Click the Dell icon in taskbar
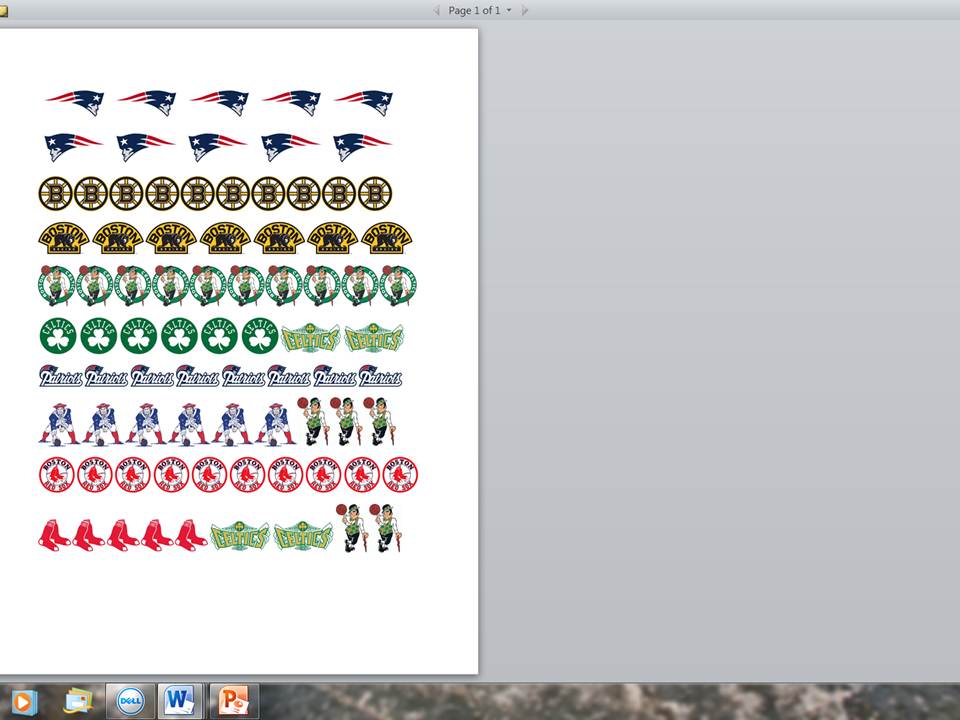This screenshot has height=720, width=960. tap(130, 701)
